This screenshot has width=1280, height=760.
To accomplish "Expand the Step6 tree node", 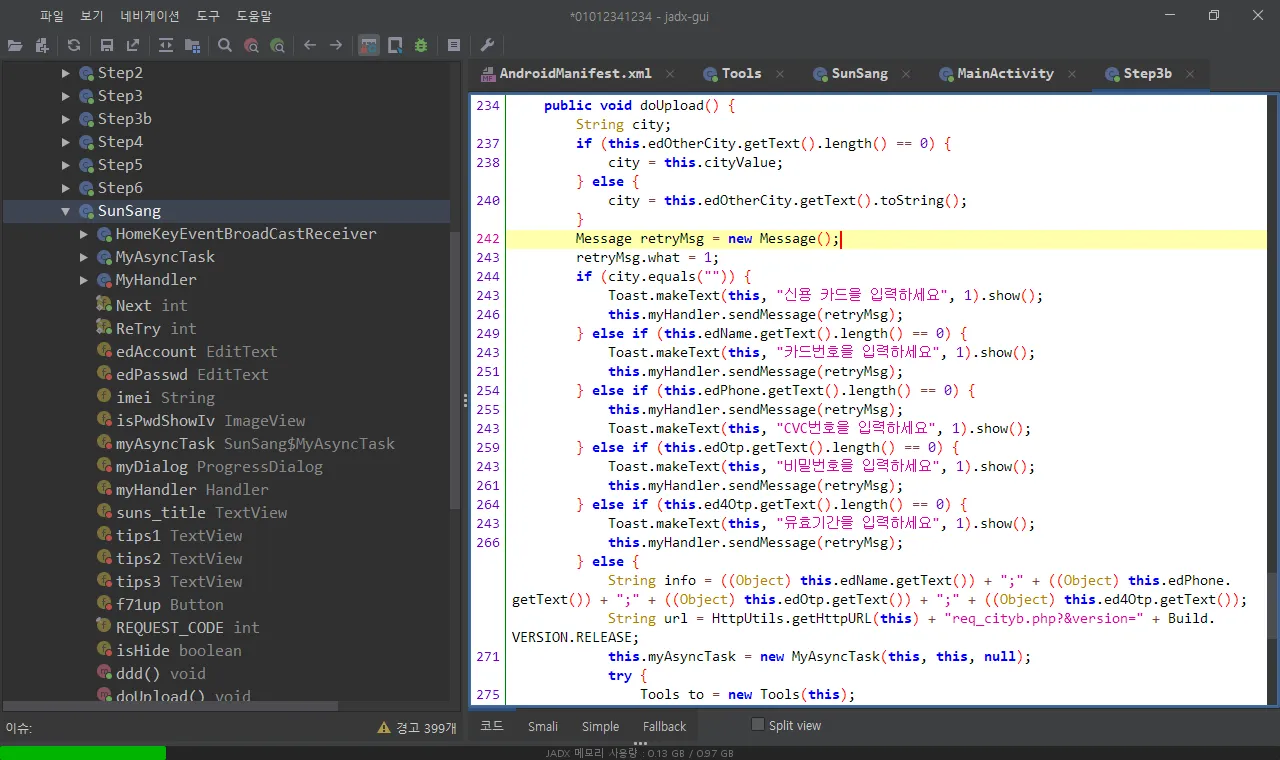I will point(66,188).
